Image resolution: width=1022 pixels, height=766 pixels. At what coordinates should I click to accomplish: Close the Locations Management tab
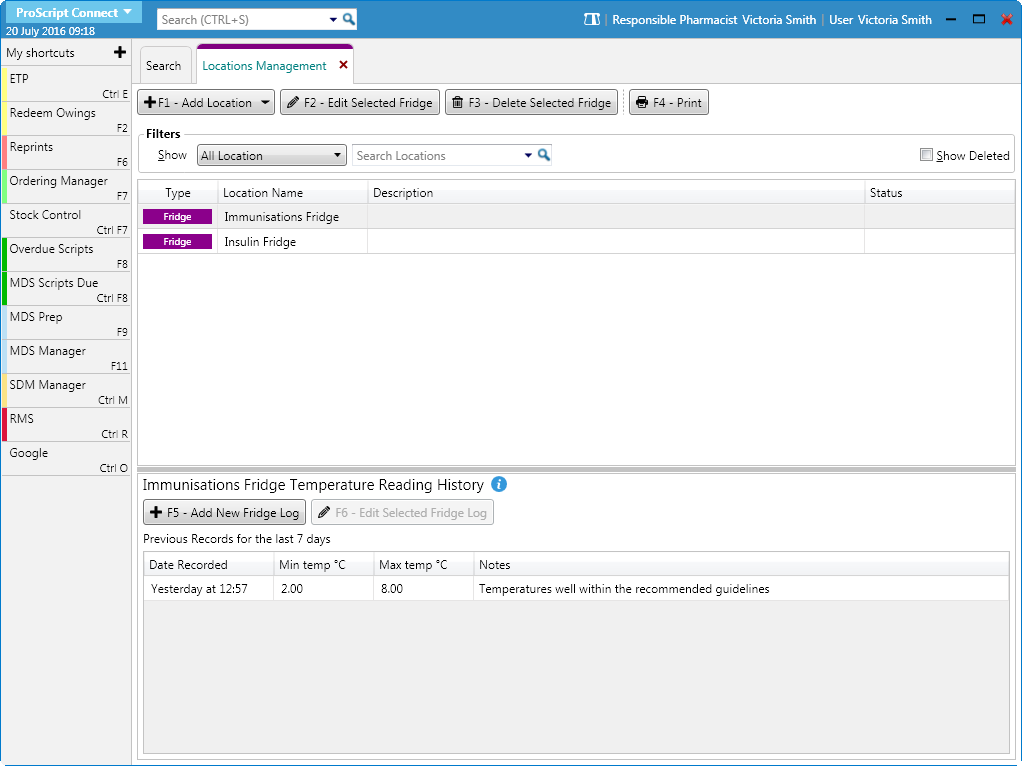tap(343, 65)
